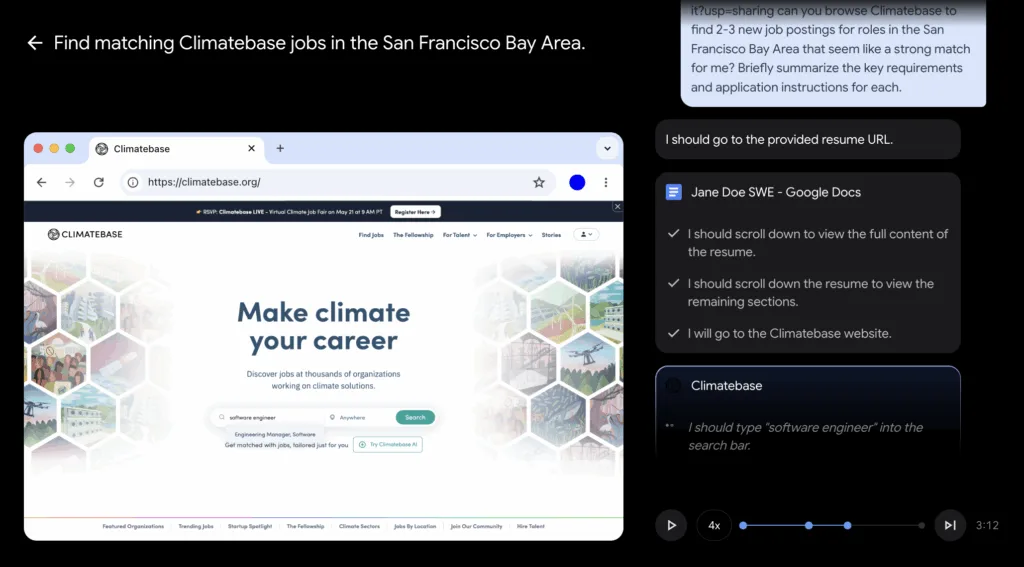This screenshot has height=567, width=1024.
Task: Click Register Here in the banner
Action: 415,212
